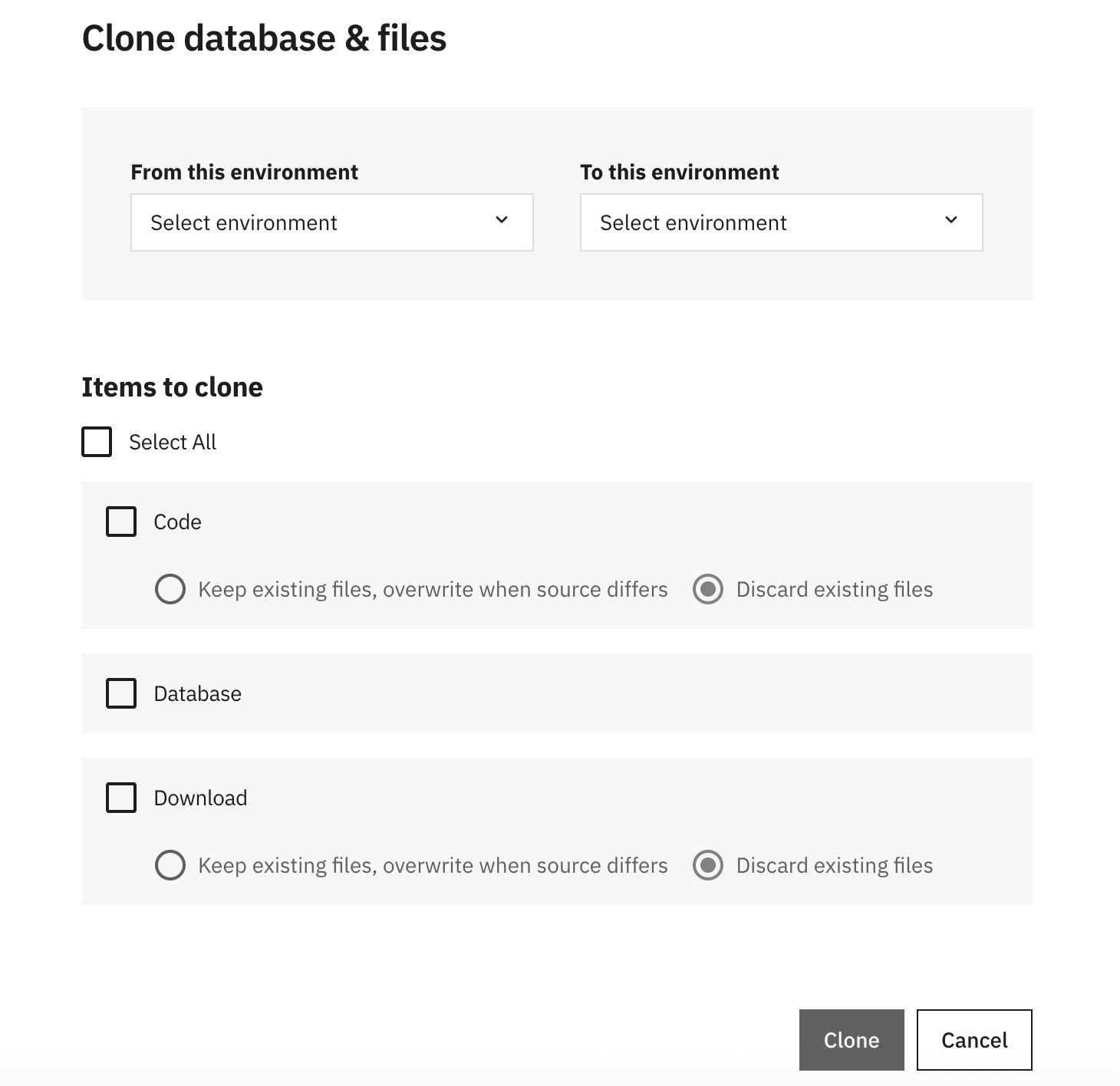The height and width of the screenshot is (1086, 1120).
Task: Select the Discard existing files radio under Code
Action: pos(708,589)
